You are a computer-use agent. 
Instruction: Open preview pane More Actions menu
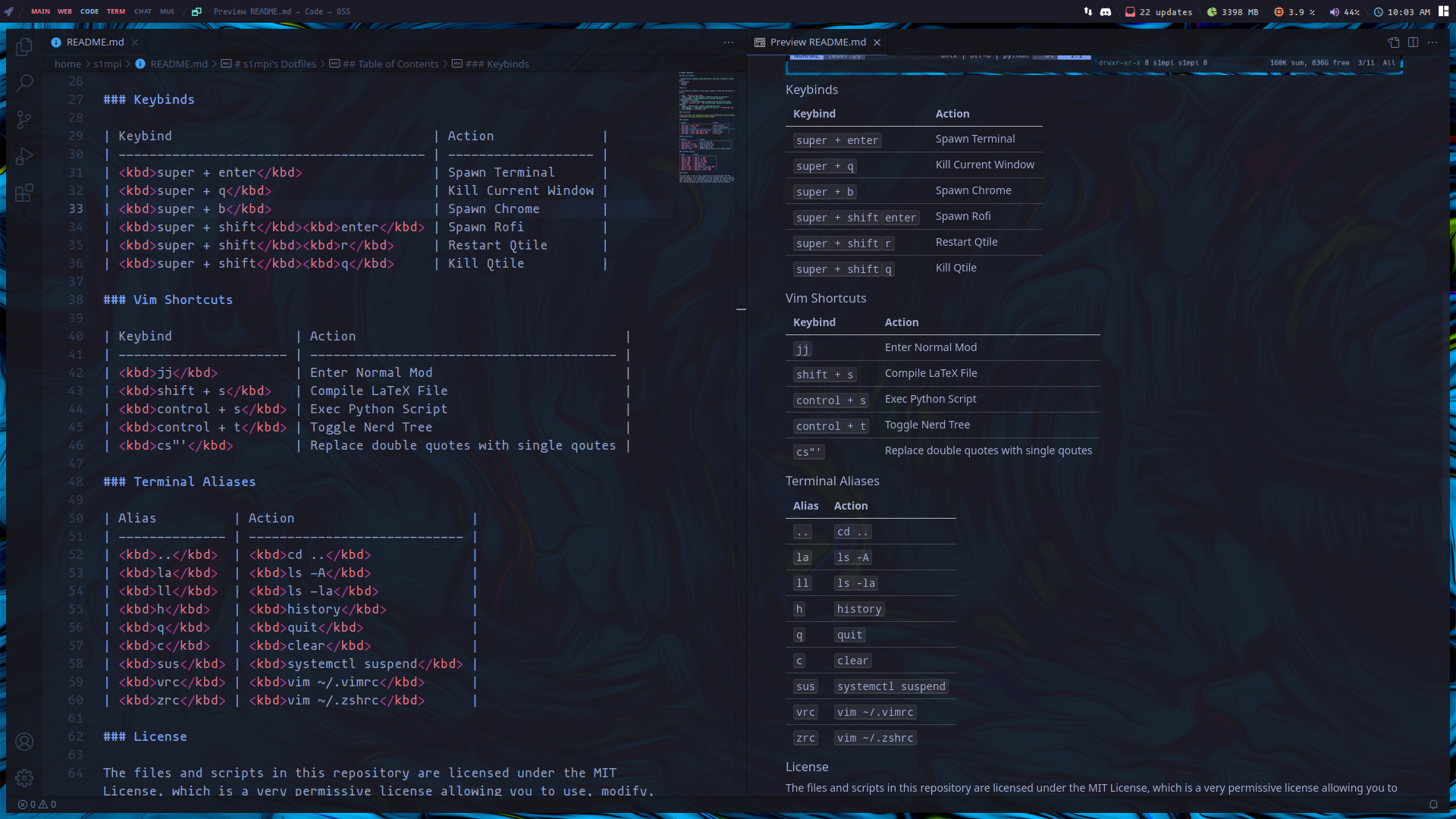(1432, 42)
